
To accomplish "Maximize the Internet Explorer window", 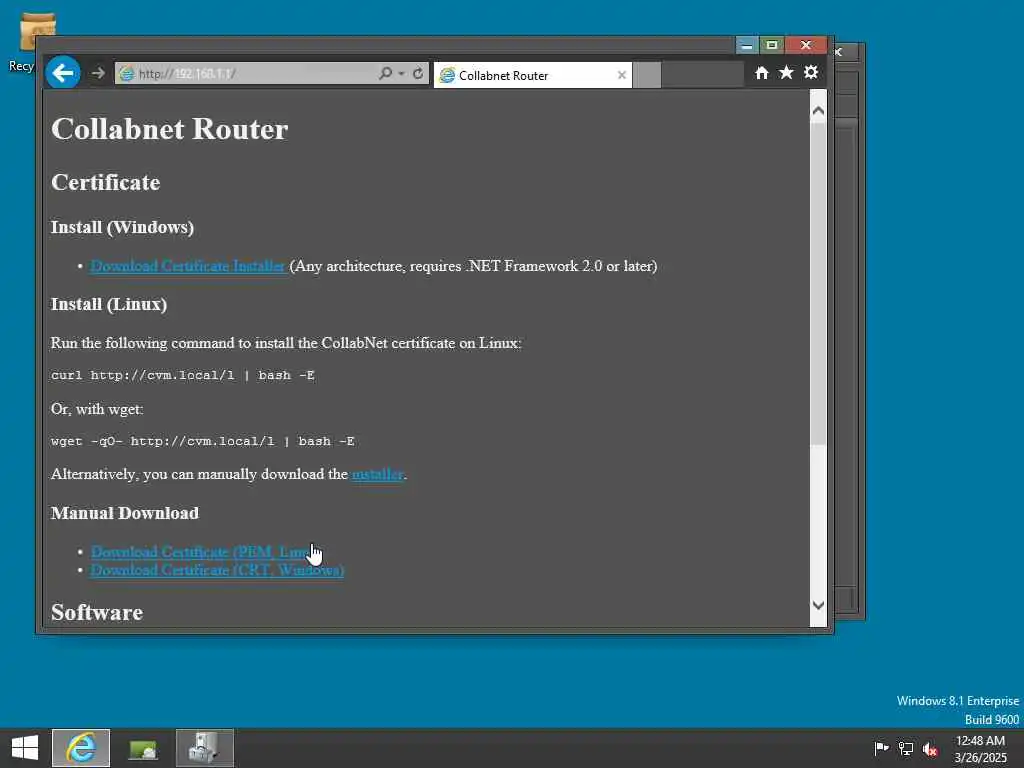I will point(771,45).
